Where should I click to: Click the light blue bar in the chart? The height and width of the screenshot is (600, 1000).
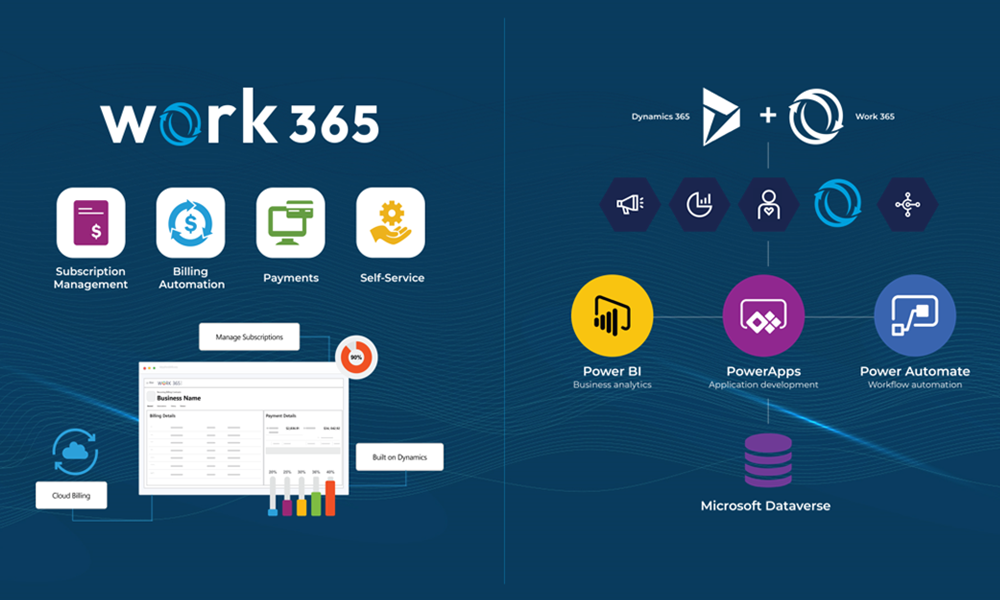pos(273,511)
